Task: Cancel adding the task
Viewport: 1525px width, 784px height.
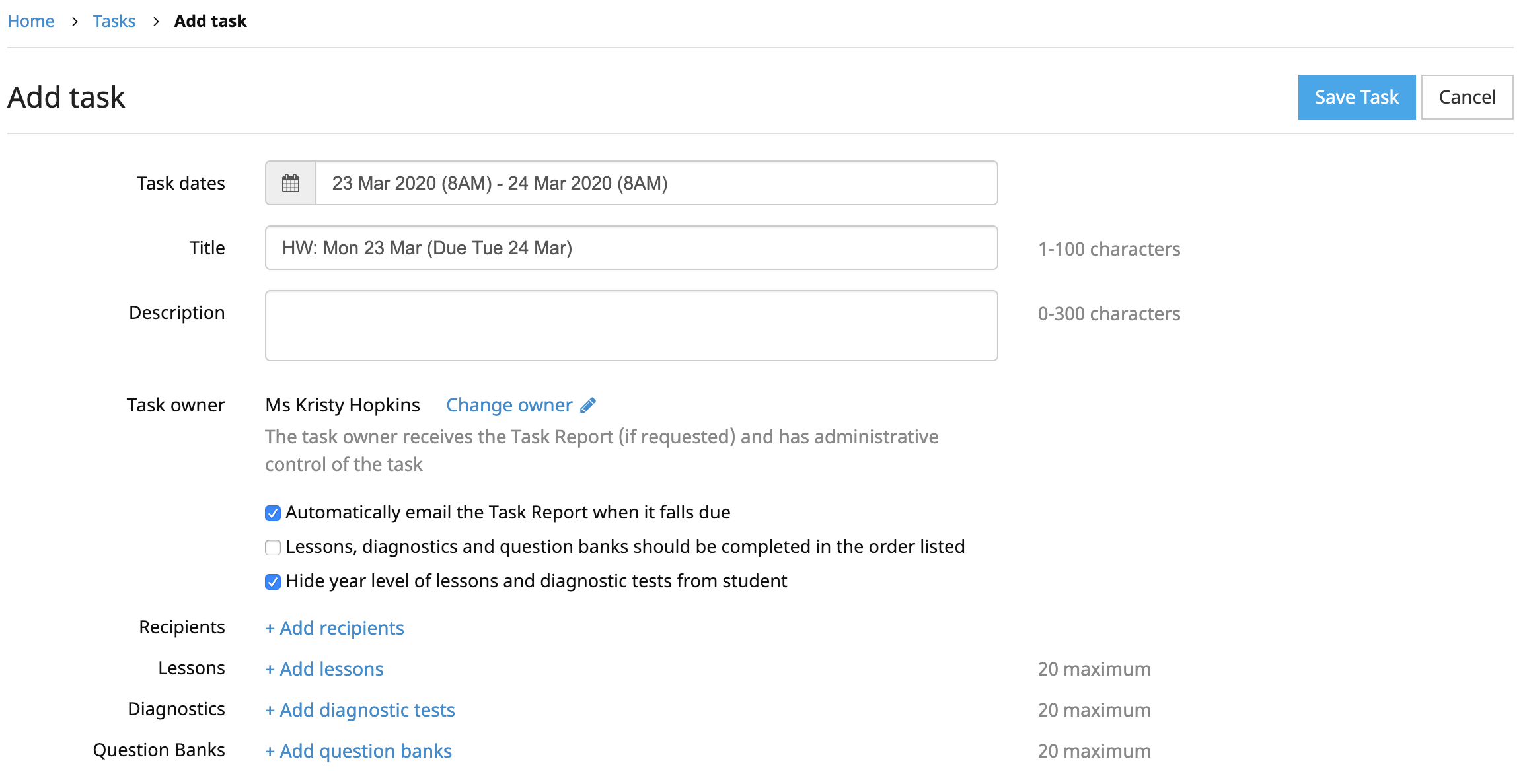Action: click(1467, 97)
